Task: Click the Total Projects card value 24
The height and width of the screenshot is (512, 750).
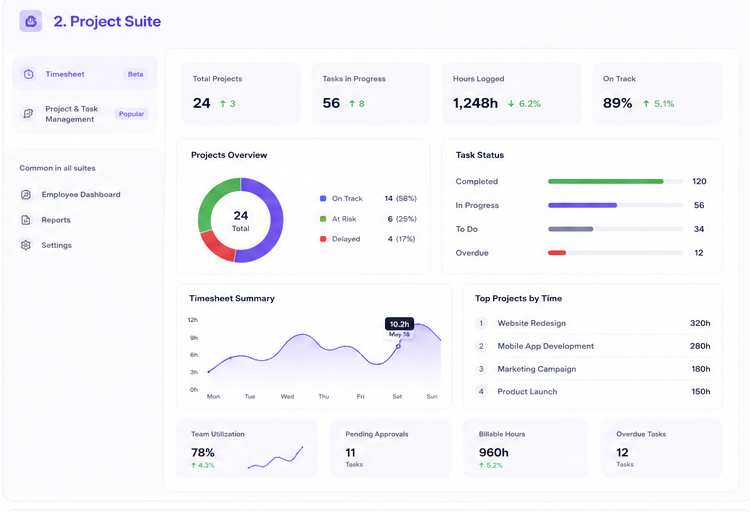Action: pyautogui.click(x=201, y=103)
